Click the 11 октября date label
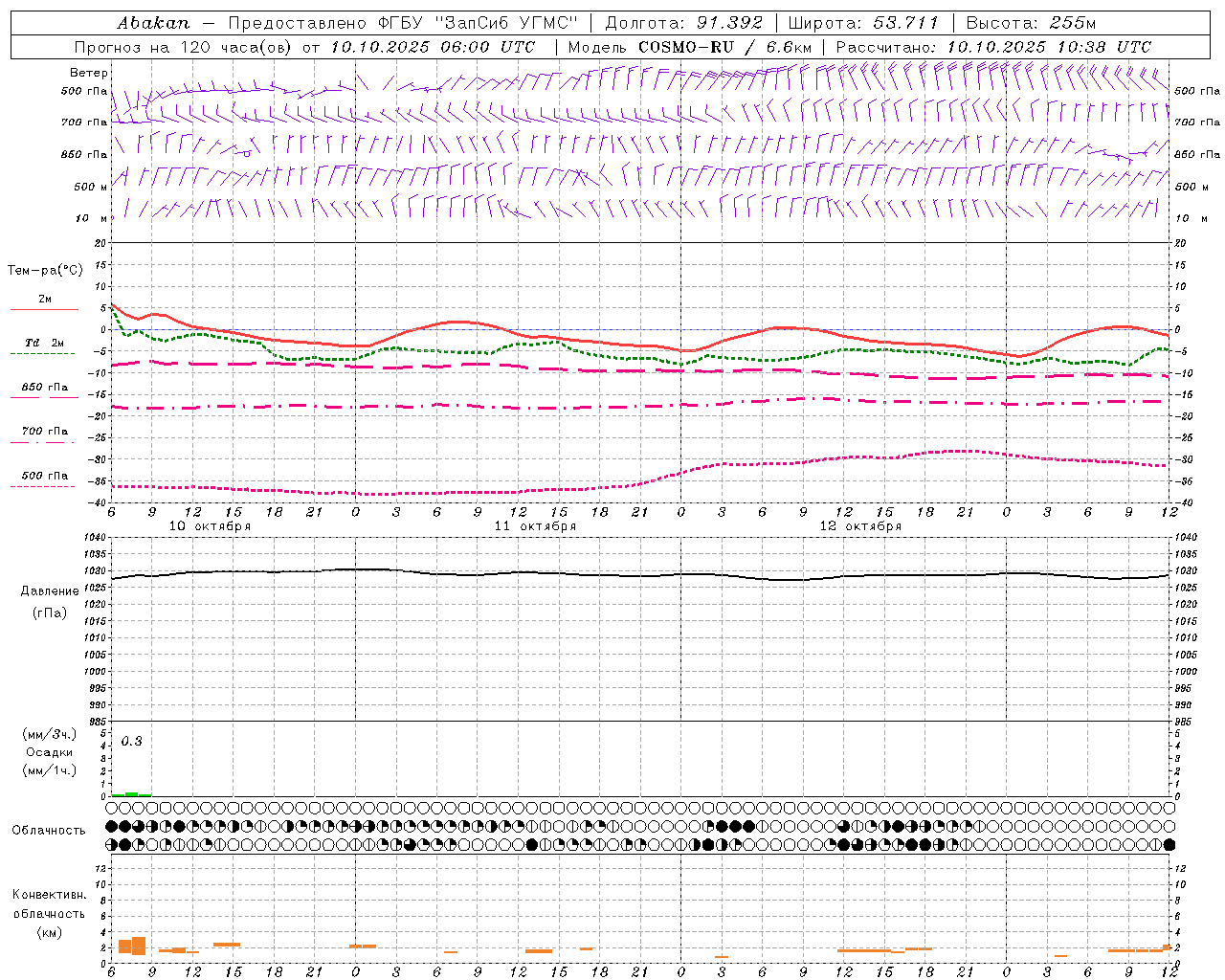Viewport: 1225px width, 980px height. pyautogui.click(x=535, y=526)
